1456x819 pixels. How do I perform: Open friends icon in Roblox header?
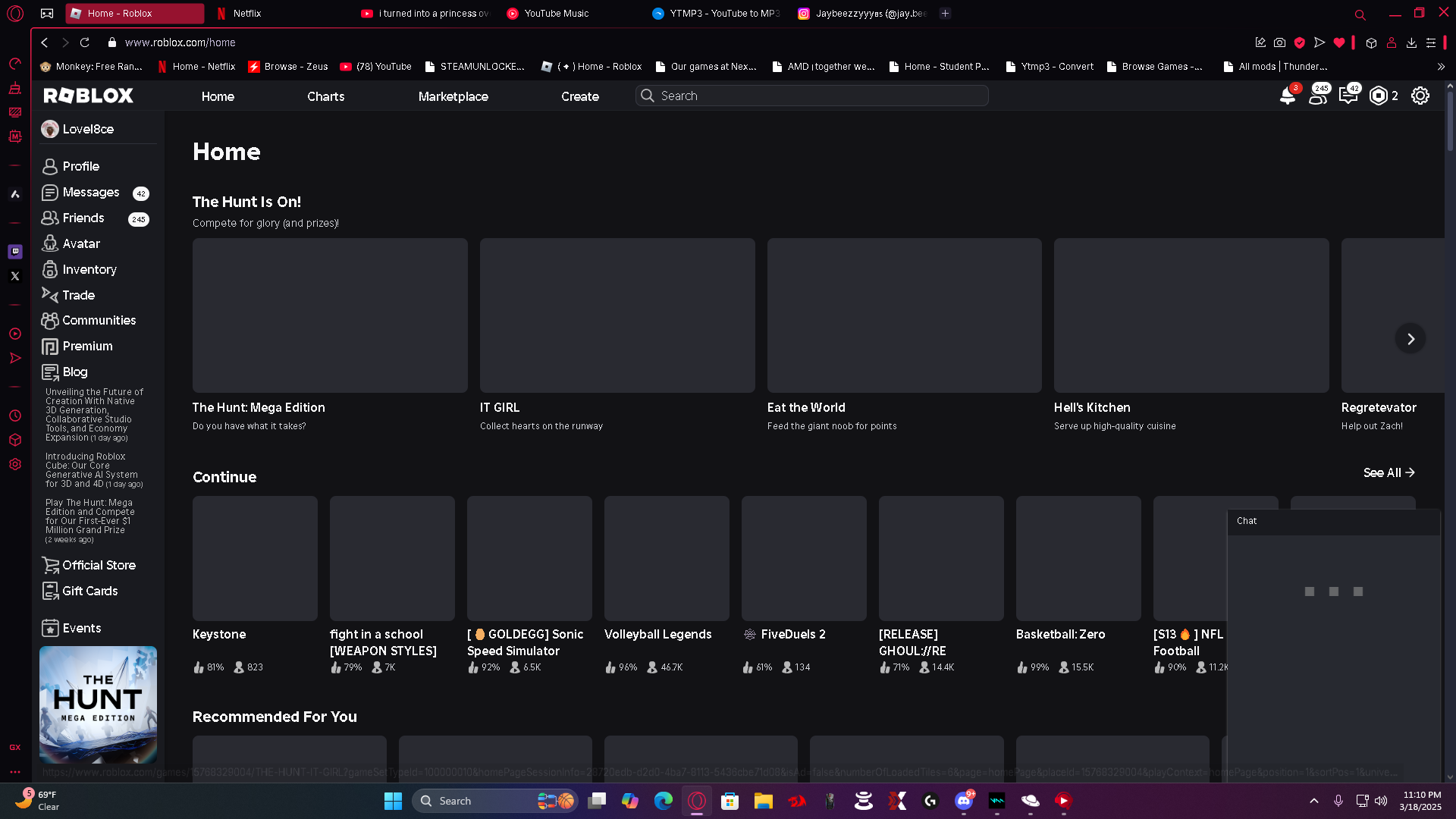1318,96
